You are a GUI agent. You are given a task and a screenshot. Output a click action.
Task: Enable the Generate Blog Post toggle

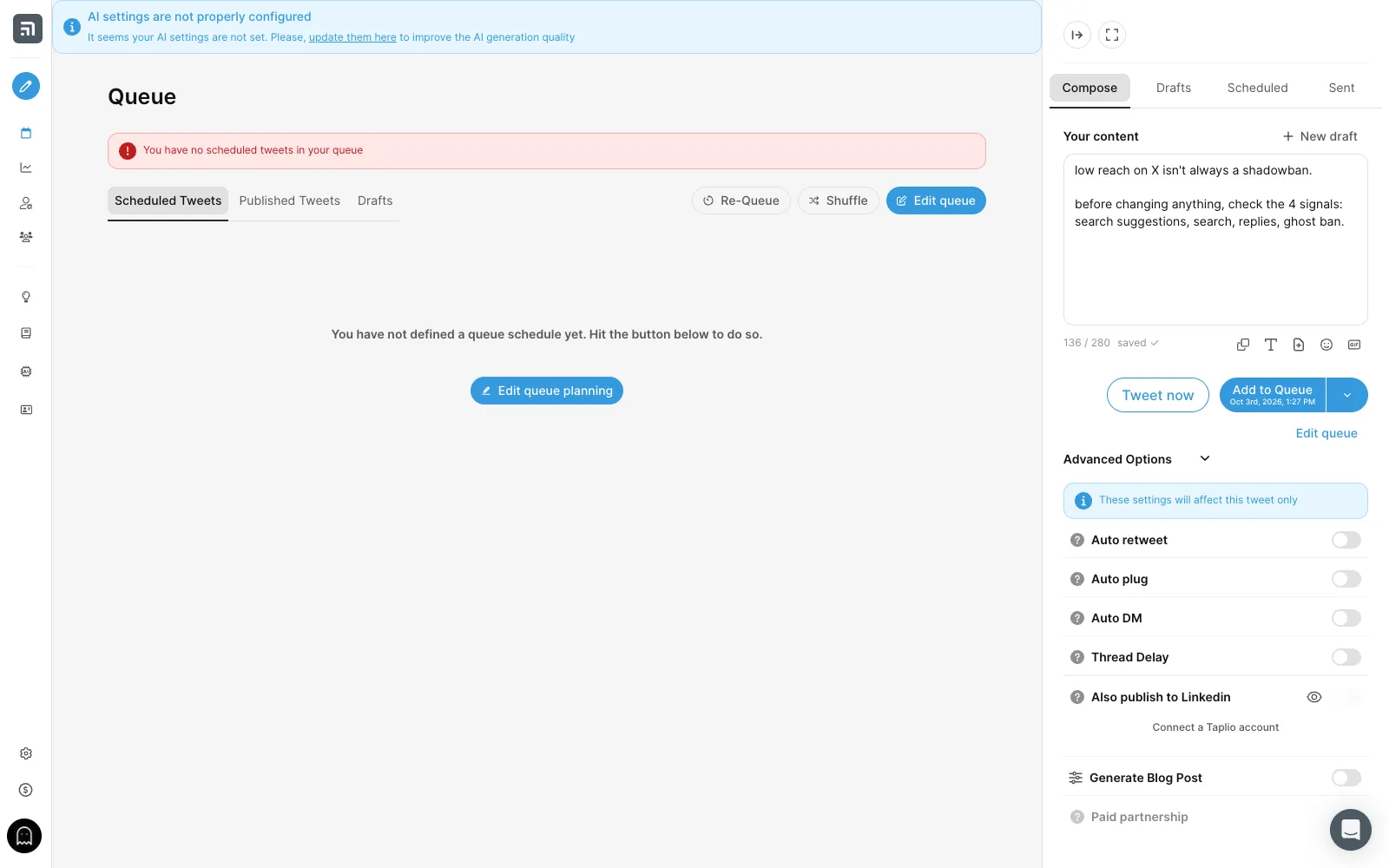(1346, 778)
